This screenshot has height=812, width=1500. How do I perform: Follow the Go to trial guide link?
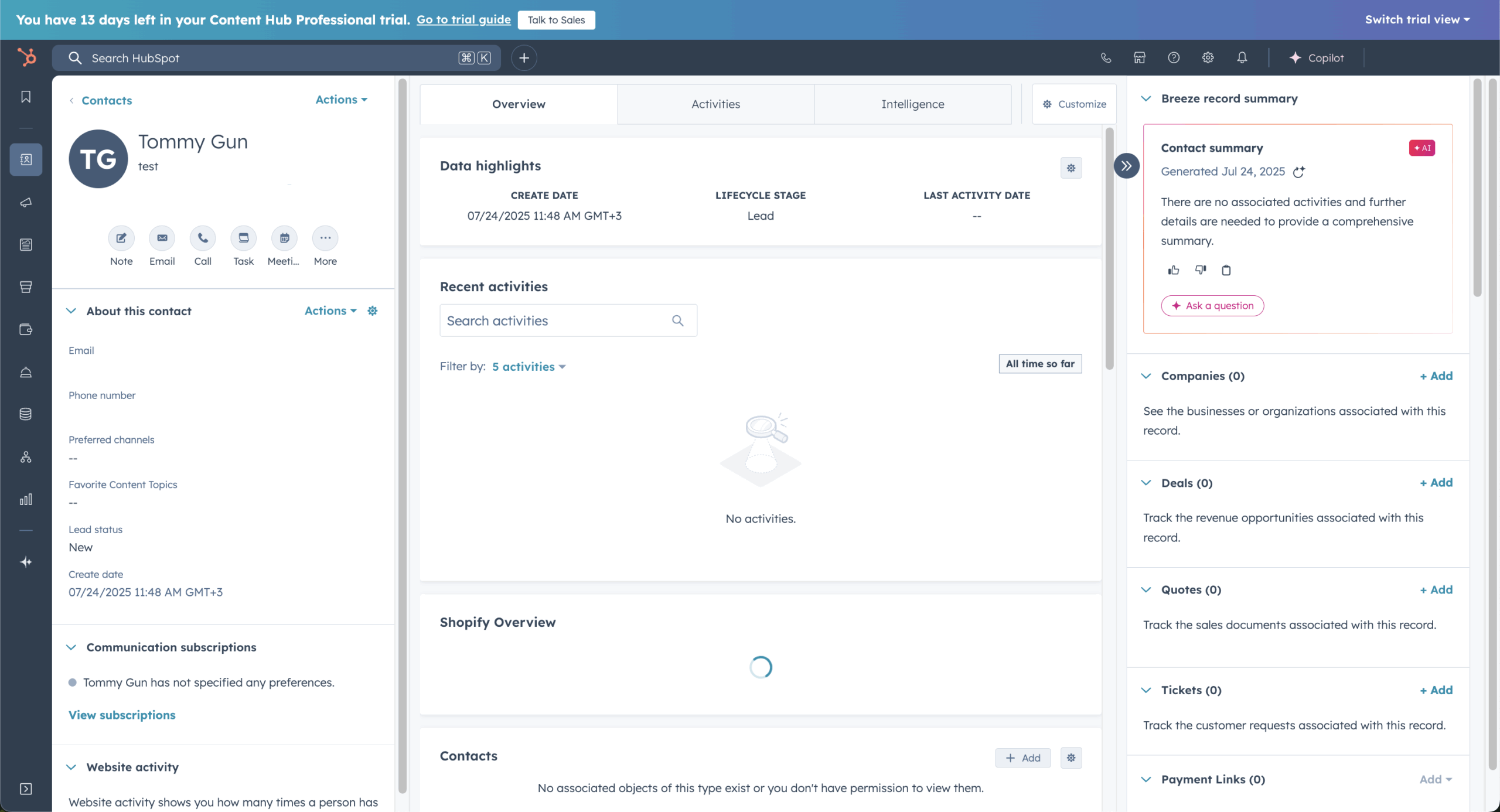tap(463, 20)
